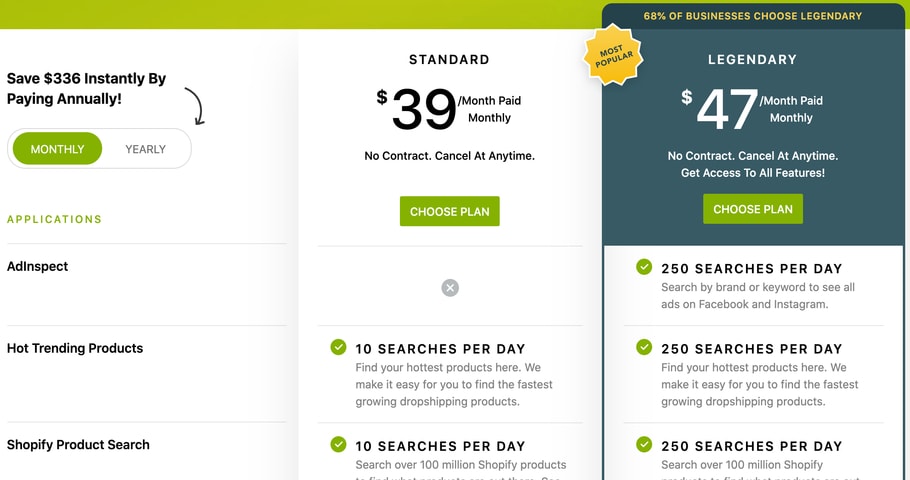Click the Standard plan title

(x=450, y=60)
